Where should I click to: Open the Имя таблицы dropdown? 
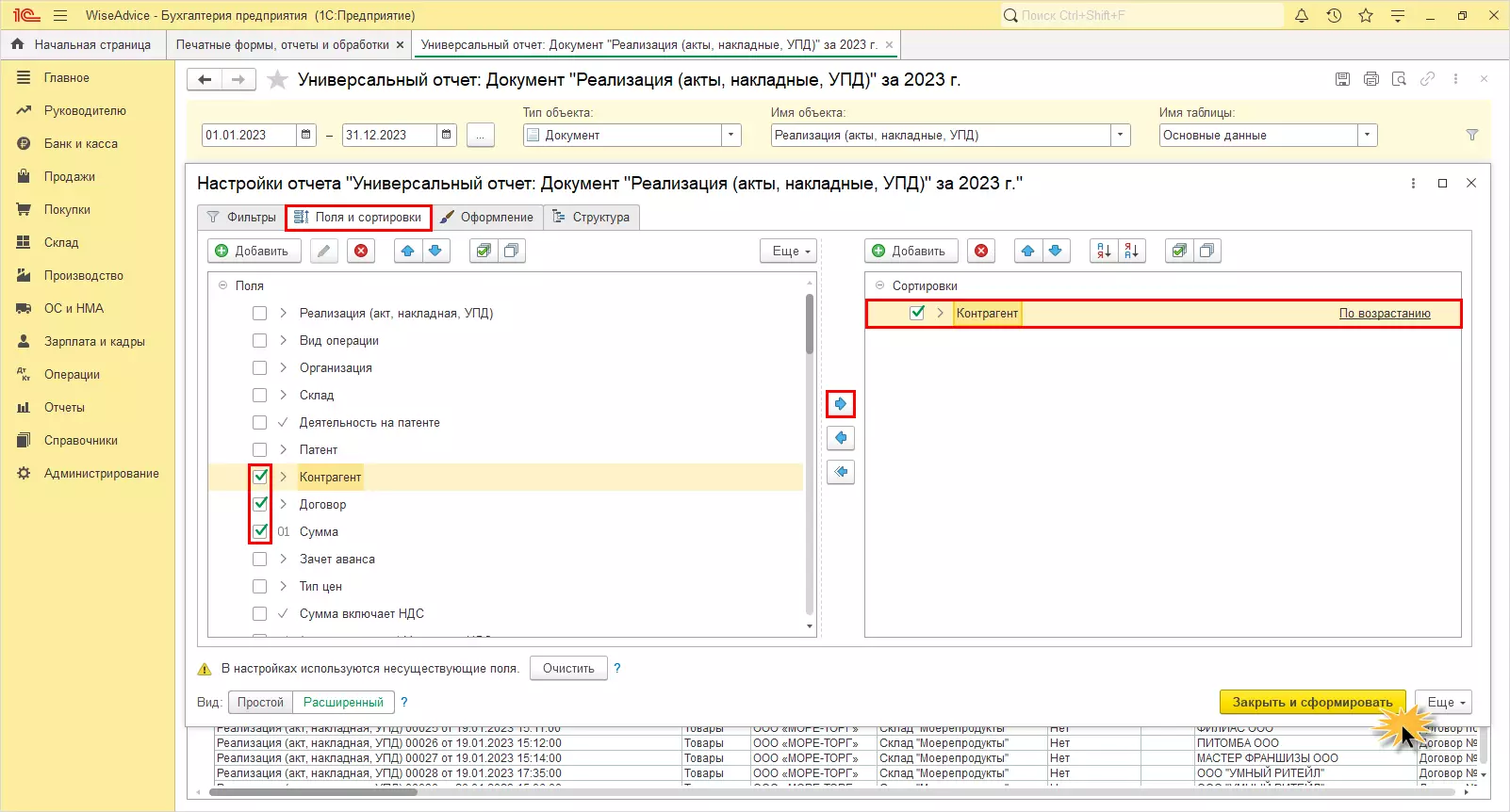pos(1368,135)
